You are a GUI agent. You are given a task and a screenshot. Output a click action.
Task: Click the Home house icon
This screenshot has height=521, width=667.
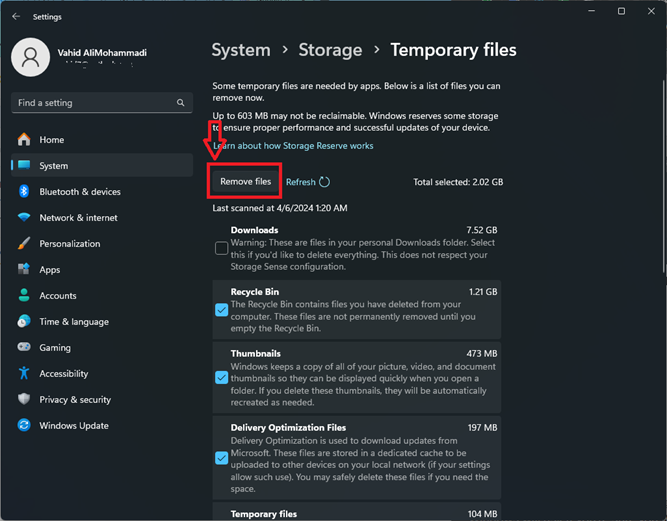pos(24,140)
